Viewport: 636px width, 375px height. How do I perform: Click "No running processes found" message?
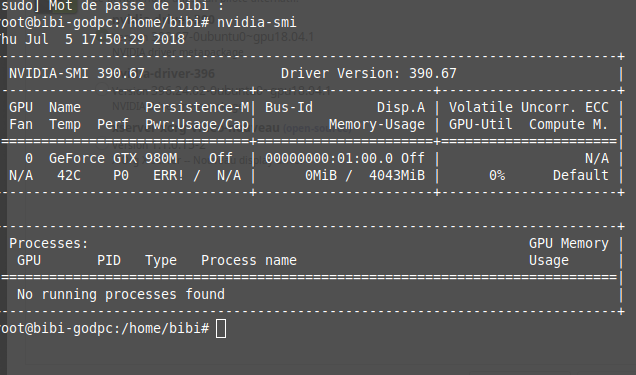click(x=121, y=294)
